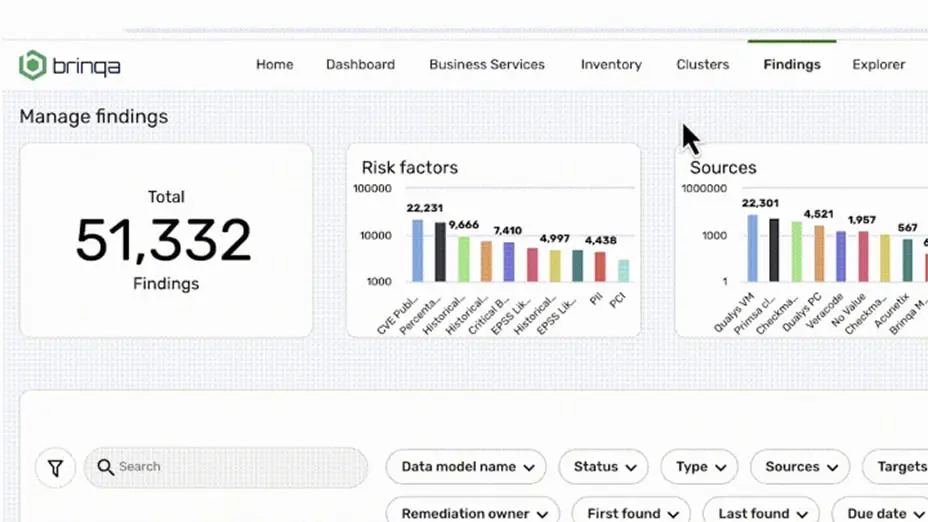Screen dimensions: 928x522
Task: Click the 4,997 value label
Action: coord(555,239)
